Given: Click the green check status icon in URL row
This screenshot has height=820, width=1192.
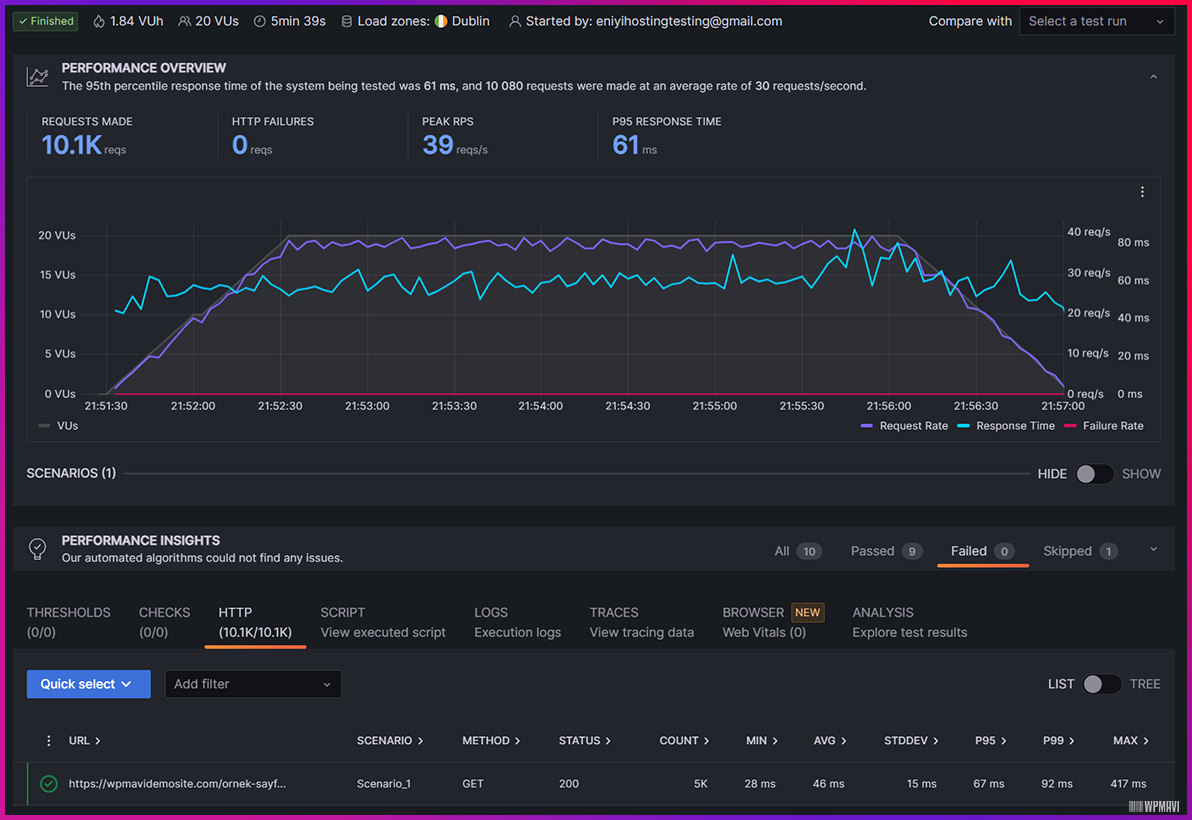Looking at the screenshot, I should pyautogui.click(x=49, y=784).
